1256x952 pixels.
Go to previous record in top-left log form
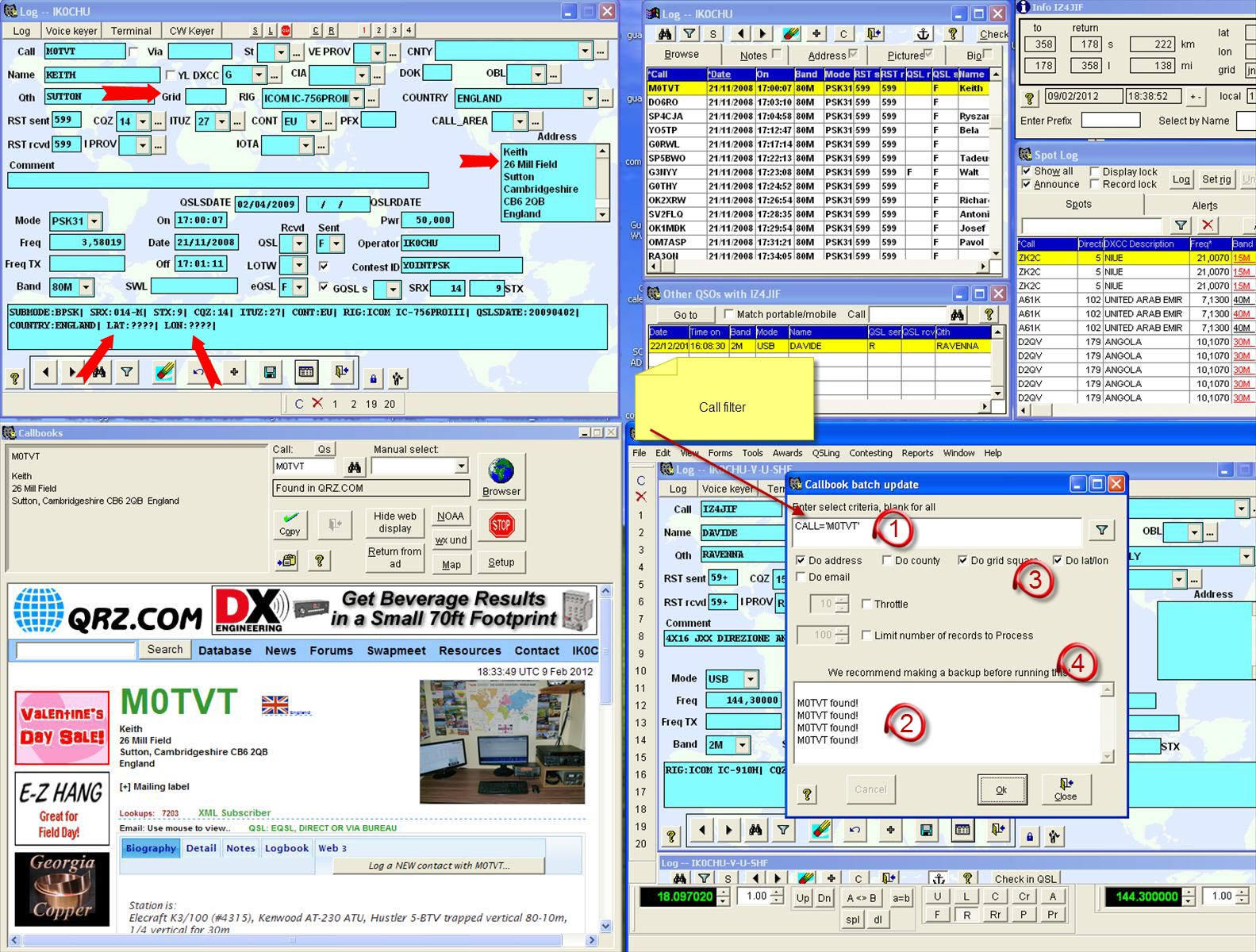46,372
